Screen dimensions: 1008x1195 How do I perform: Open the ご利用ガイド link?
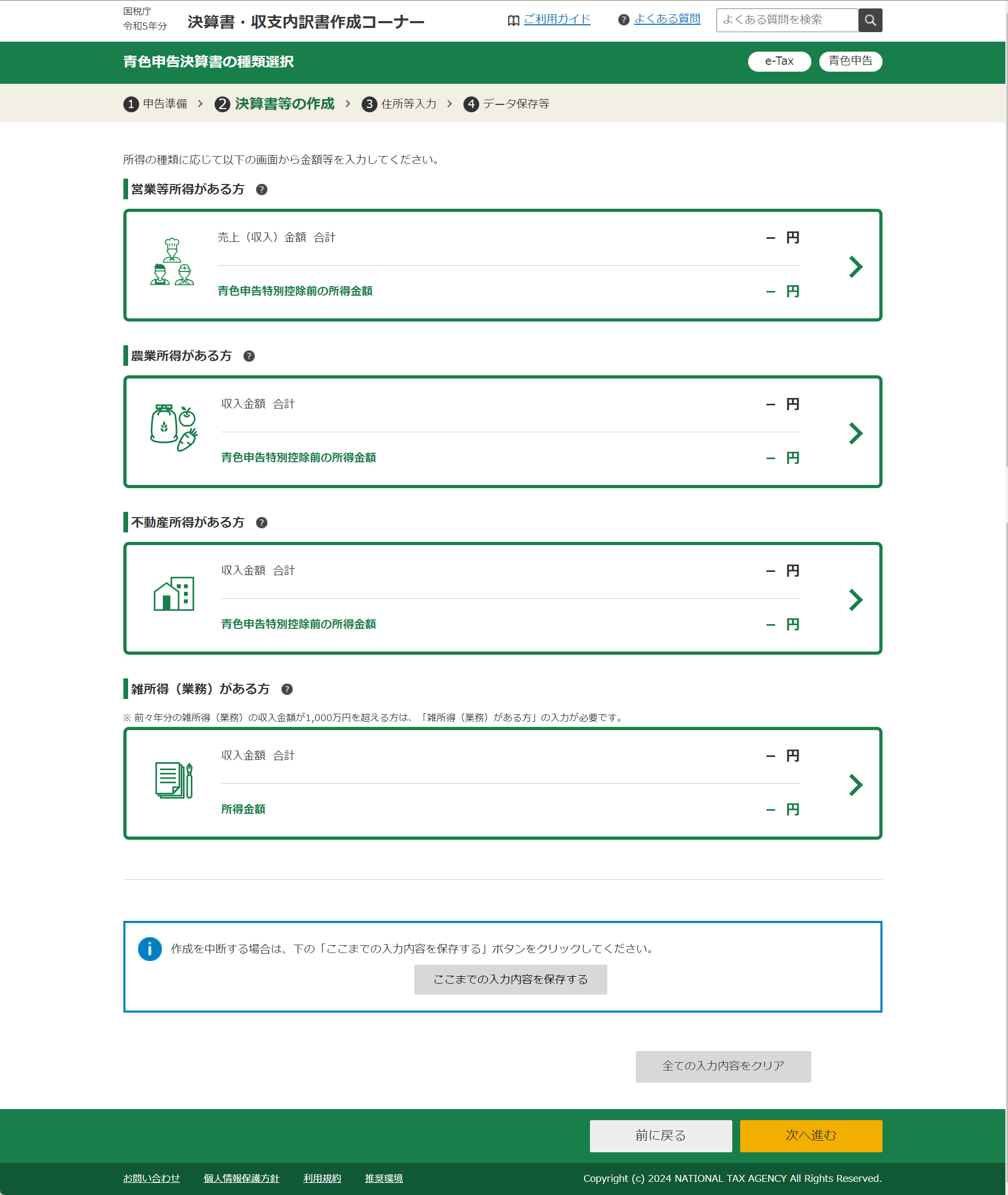[x=557, y=20]
